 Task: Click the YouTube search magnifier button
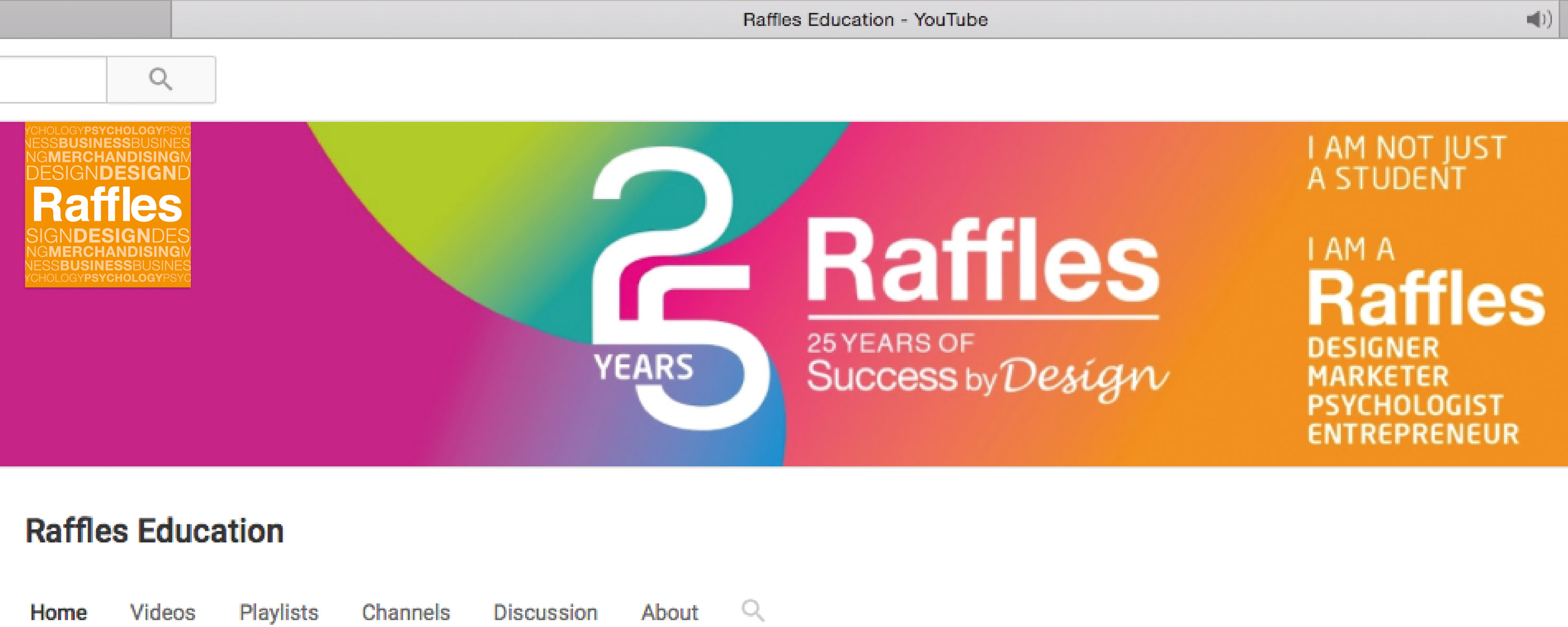(x=160, y=79)
